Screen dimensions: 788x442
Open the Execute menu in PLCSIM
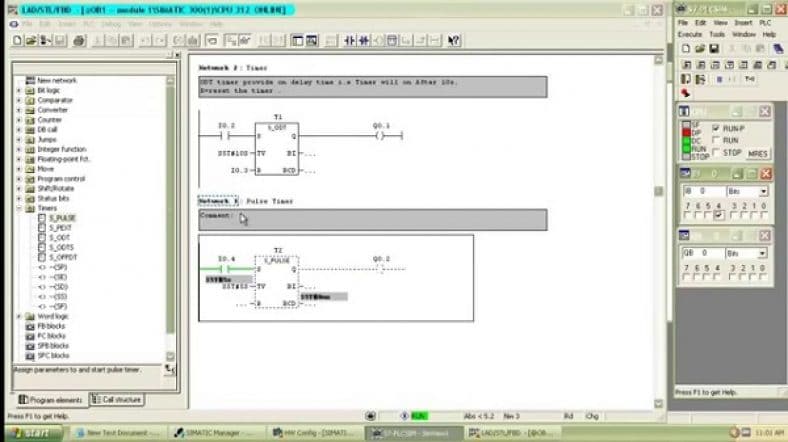point(690,34)
